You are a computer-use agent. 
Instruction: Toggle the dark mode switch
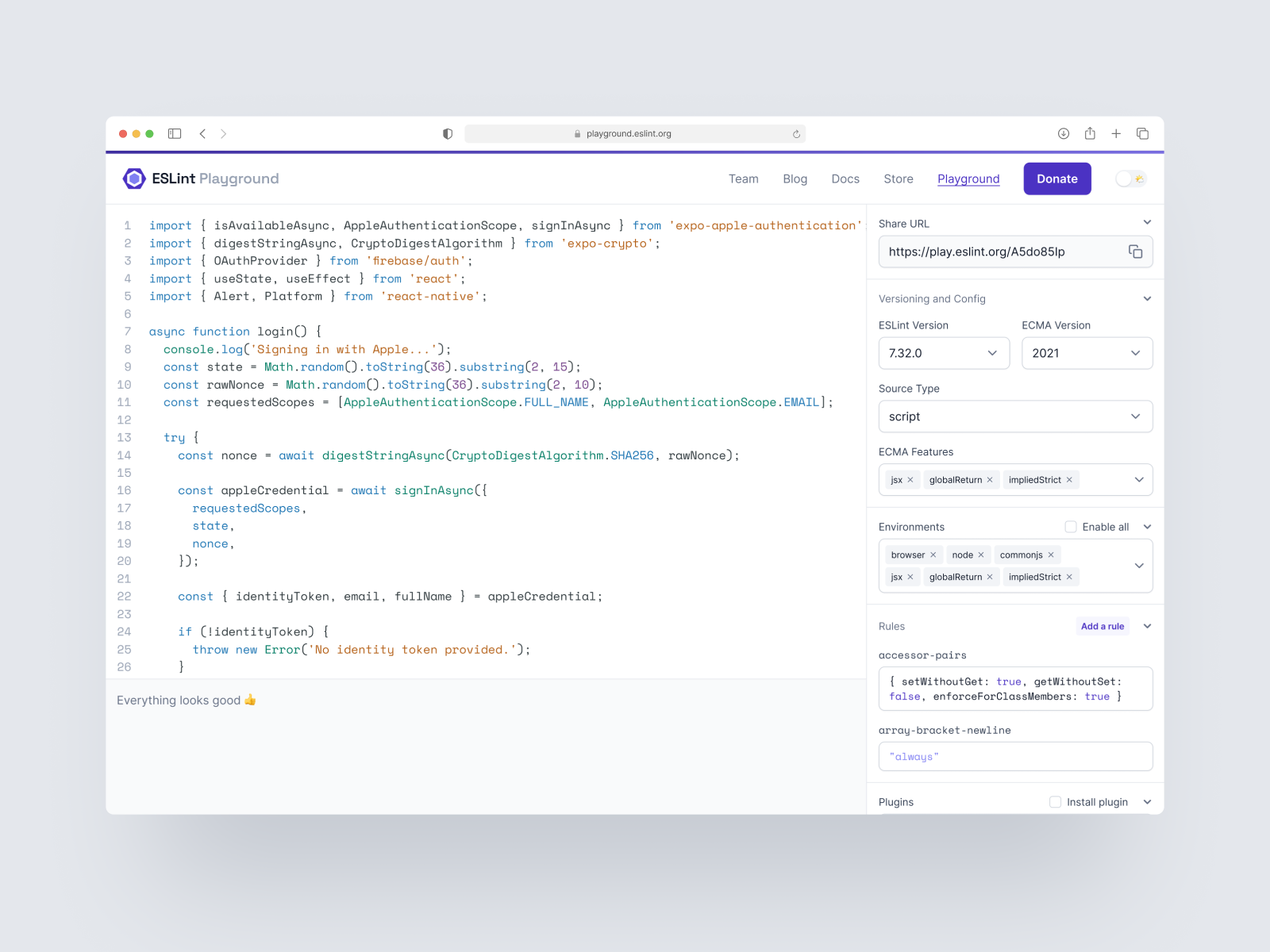point(1130,178)
